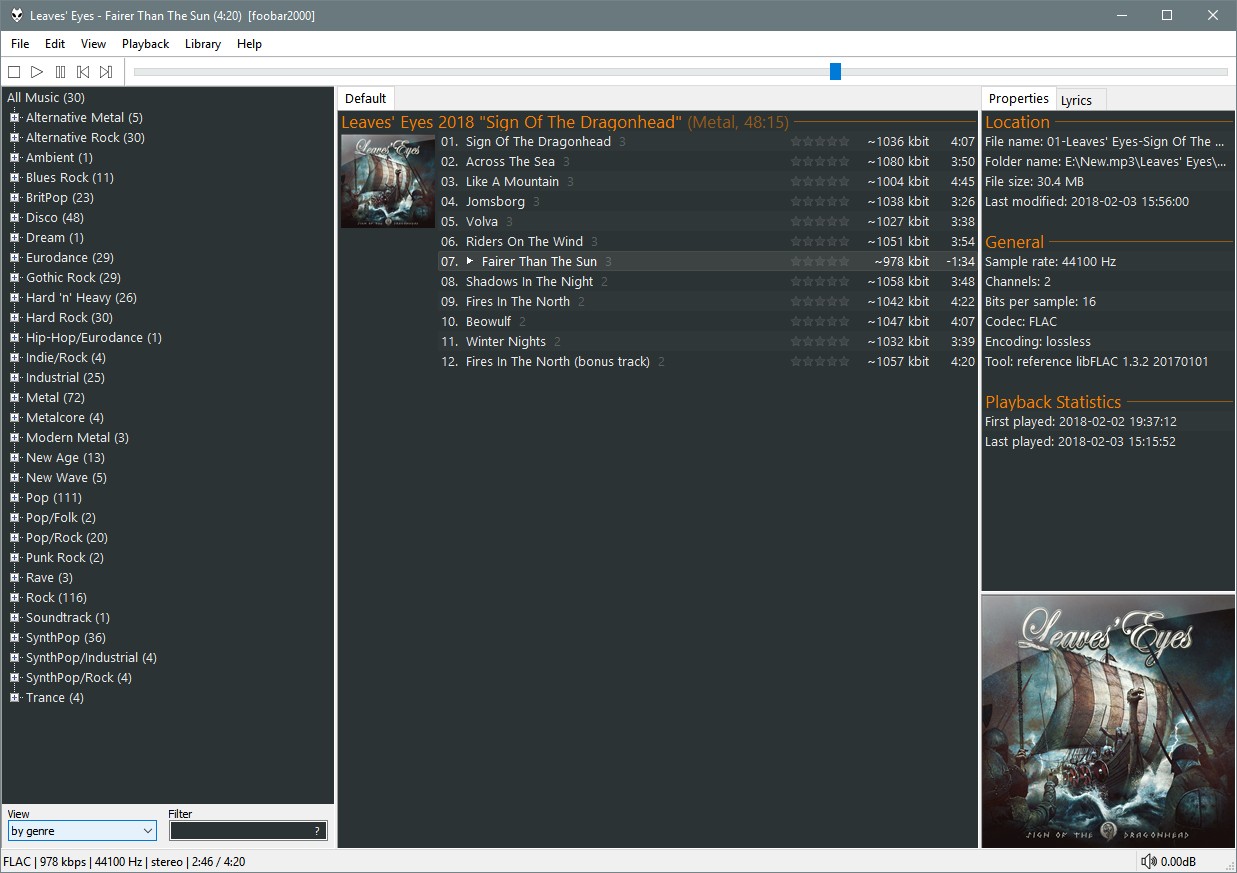This screenshot has width=1237, height=873.
Task: Click the File name property row
Action: click(1108, 142)
